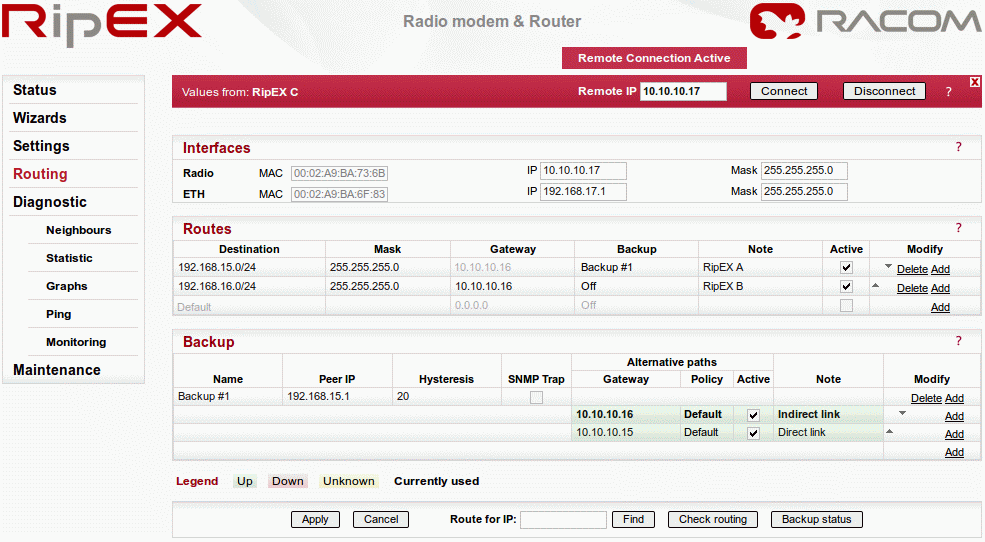Viewport: 985px width, 542px height.
Task: Click the Unknown legend color swatch
Action: coord(349,481)
